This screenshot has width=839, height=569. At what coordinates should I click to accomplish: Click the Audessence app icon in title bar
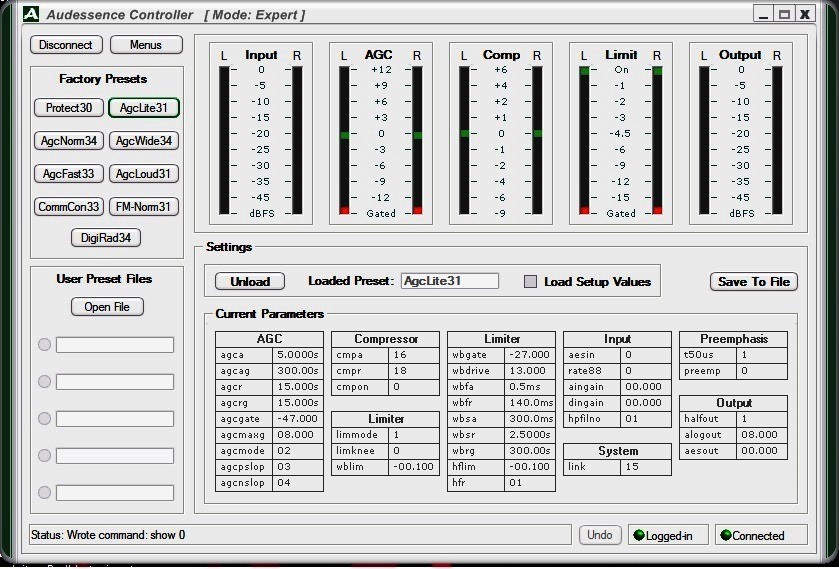click(31, 14)
